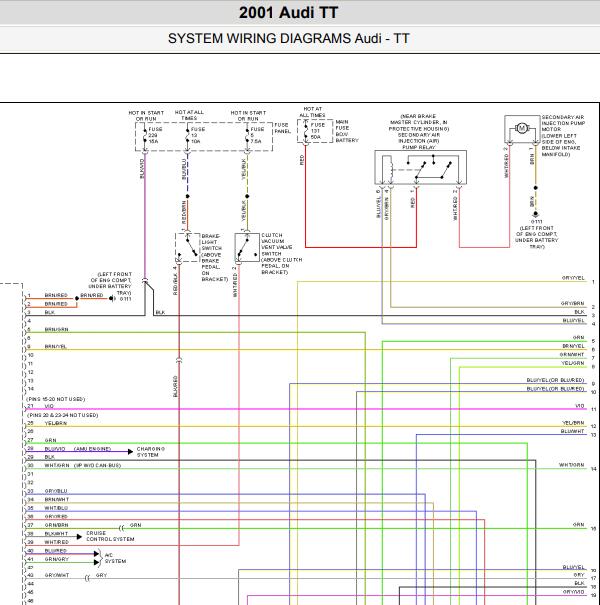Select the "CLUTCH VACUUM VENT VALVE SWITCH" description
The height and width of the screenshot is (605, 600).
click(282, 253)
